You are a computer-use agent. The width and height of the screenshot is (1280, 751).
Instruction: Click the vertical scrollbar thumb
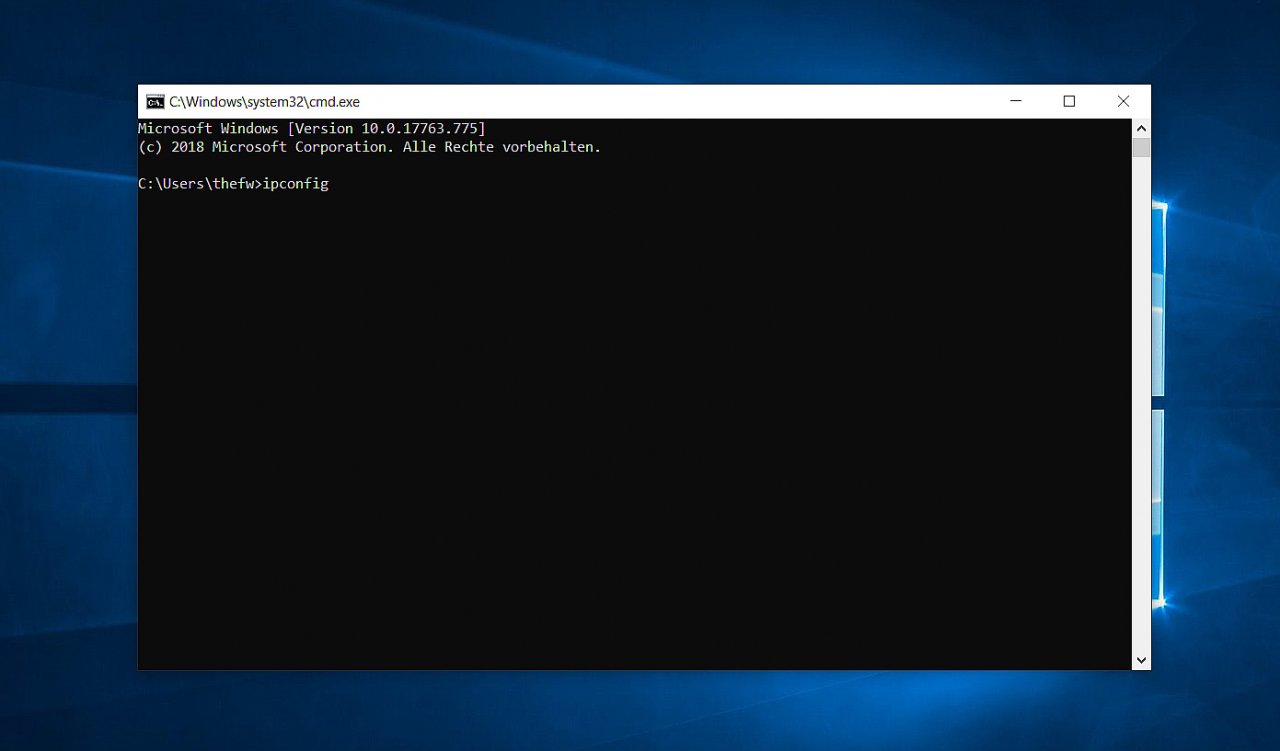(1141, 147)
